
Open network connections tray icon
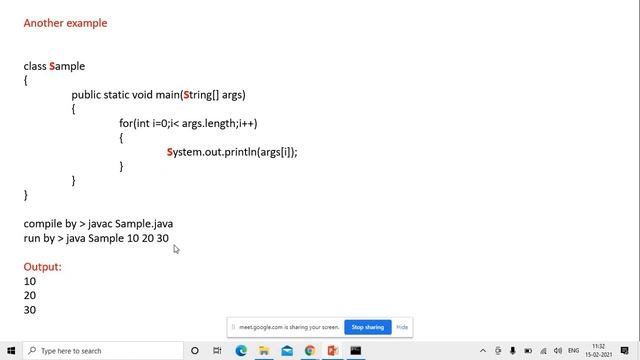pos(543,351)
